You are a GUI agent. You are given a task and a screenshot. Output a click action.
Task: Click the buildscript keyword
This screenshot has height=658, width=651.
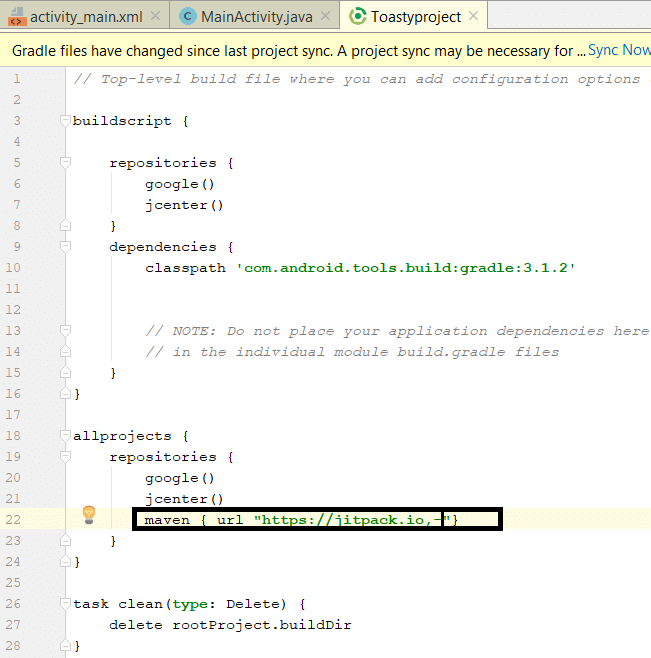[x=122, y=121]
